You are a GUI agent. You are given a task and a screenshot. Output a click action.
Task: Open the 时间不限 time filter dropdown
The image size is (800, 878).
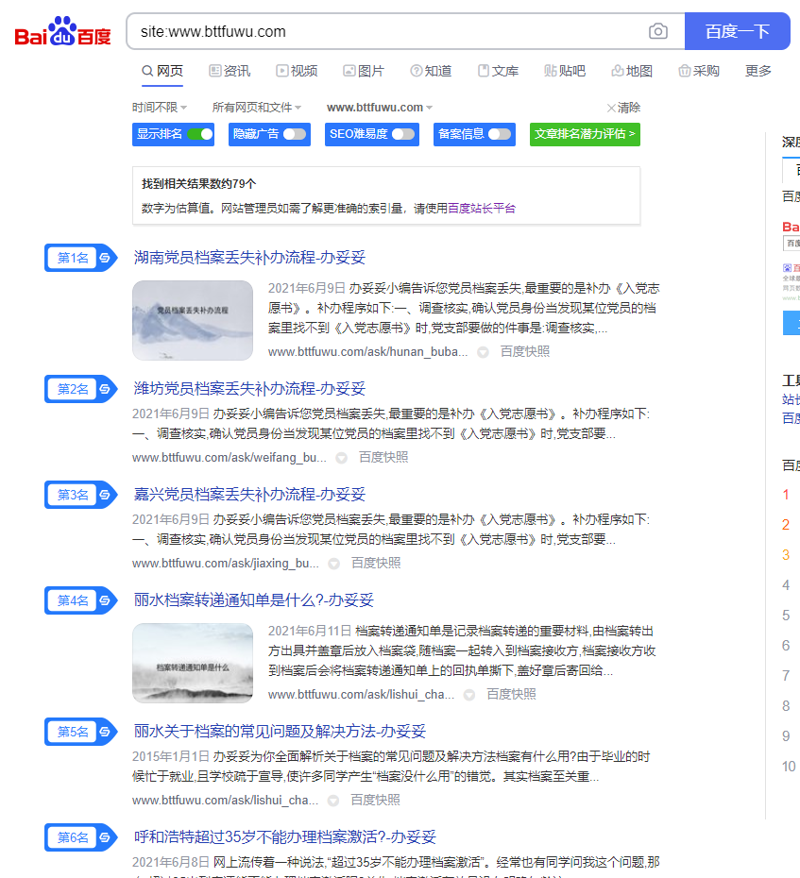click(x=160, y=107)
